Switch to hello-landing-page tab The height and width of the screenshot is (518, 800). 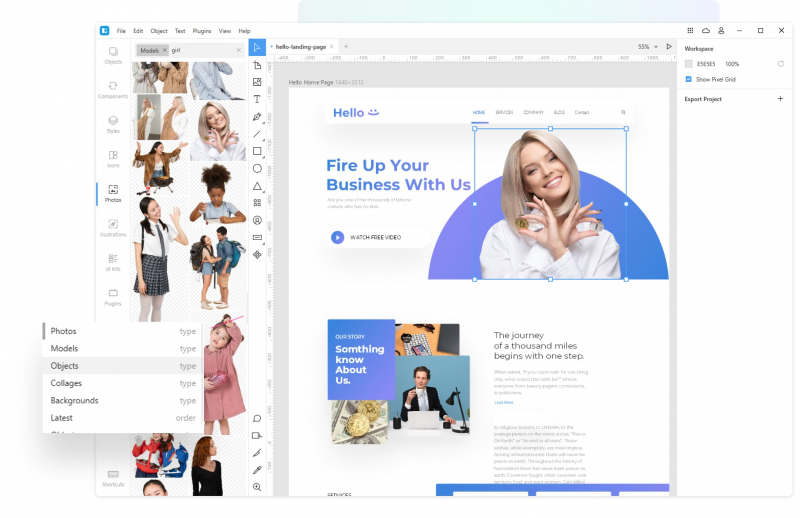pyautogui.click(x=301, y=46)
